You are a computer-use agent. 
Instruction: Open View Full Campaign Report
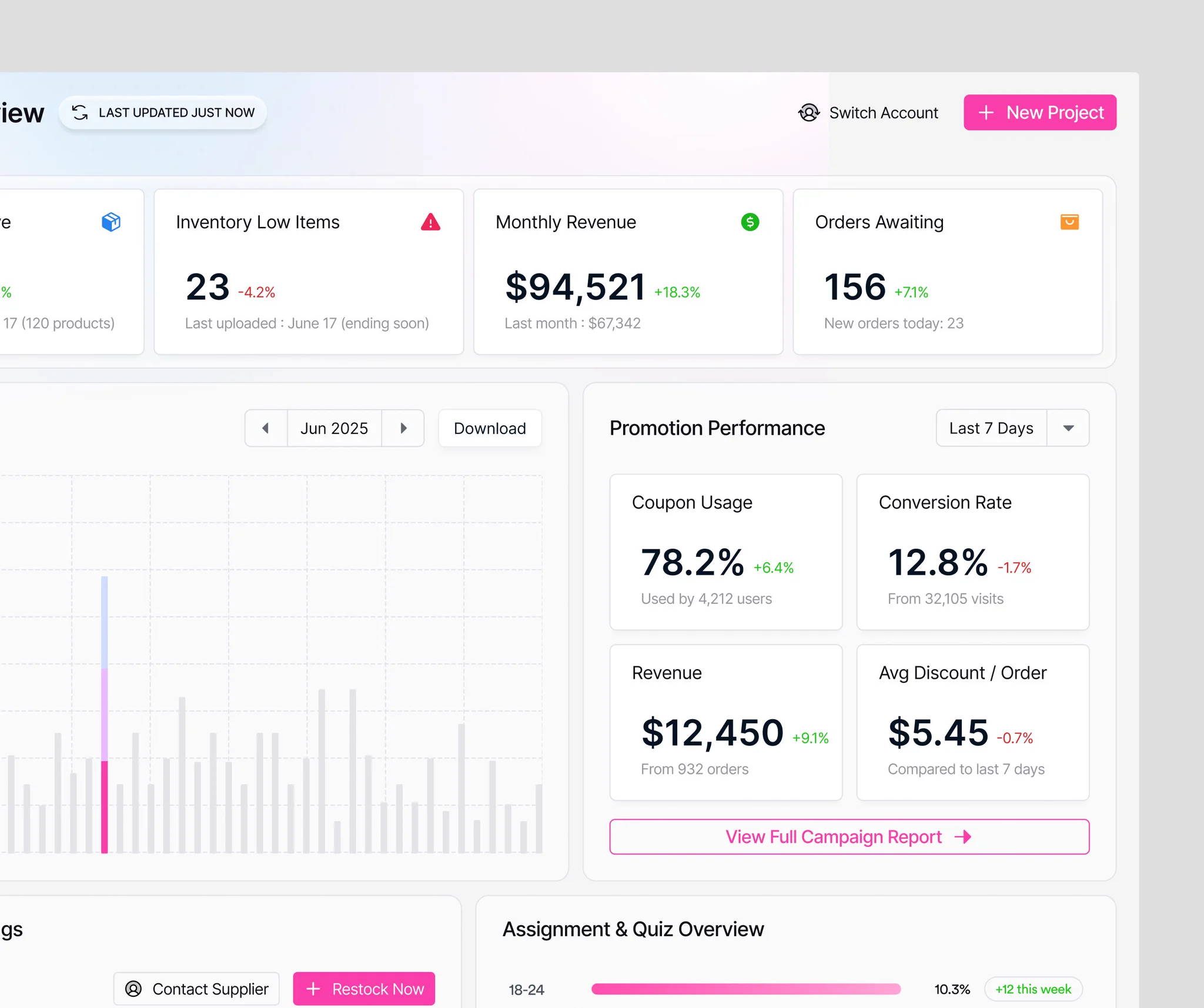pos(849,836)
